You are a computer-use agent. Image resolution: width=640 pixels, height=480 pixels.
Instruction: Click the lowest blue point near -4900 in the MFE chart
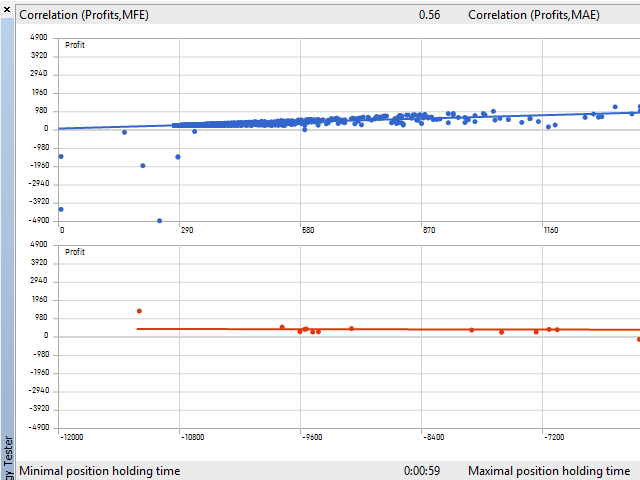pyautogui.click(x=160, y=221)
